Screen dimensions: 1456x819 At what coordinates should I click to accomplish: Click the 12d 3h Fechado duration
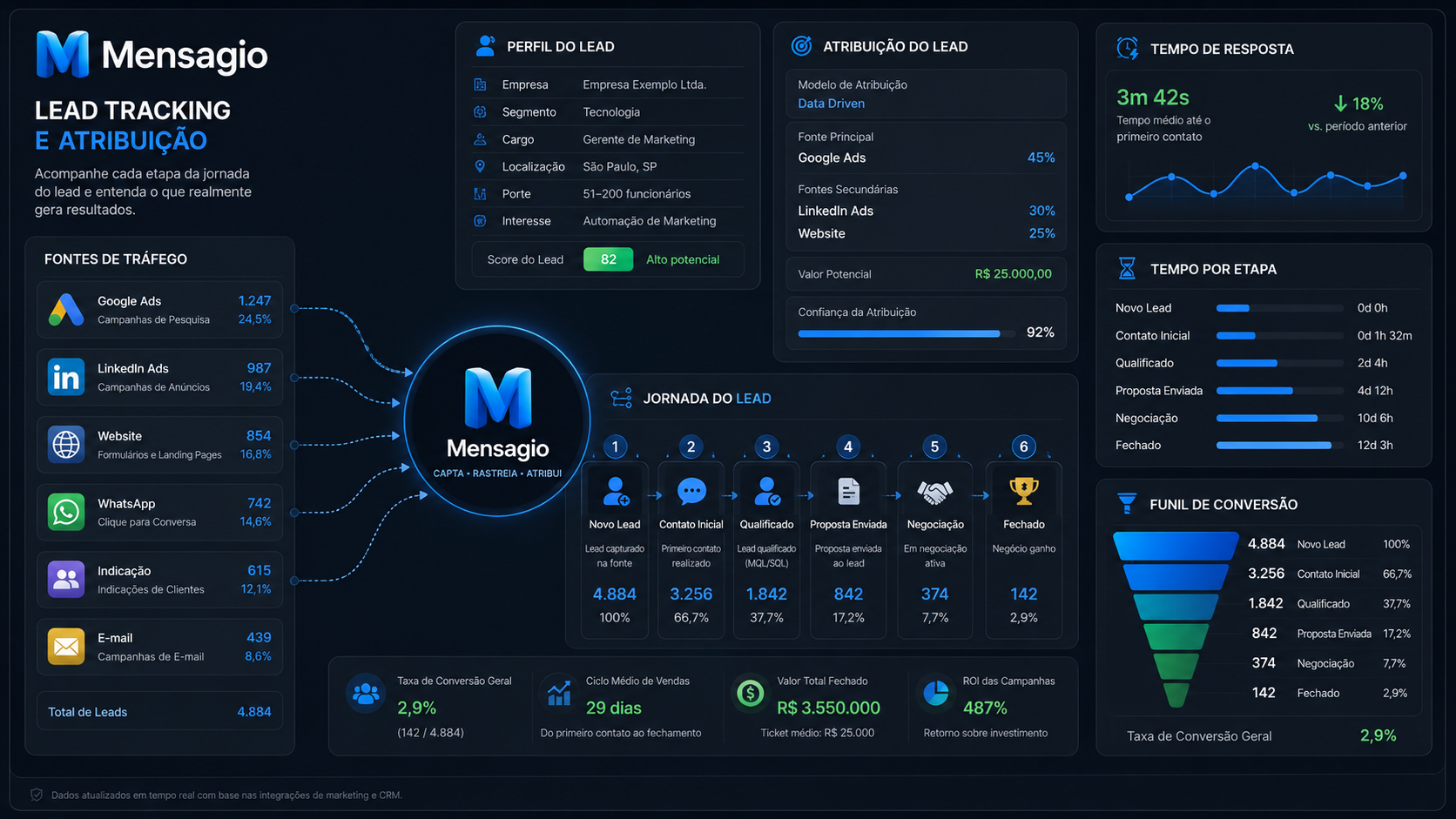click(x=1375, y=446)
